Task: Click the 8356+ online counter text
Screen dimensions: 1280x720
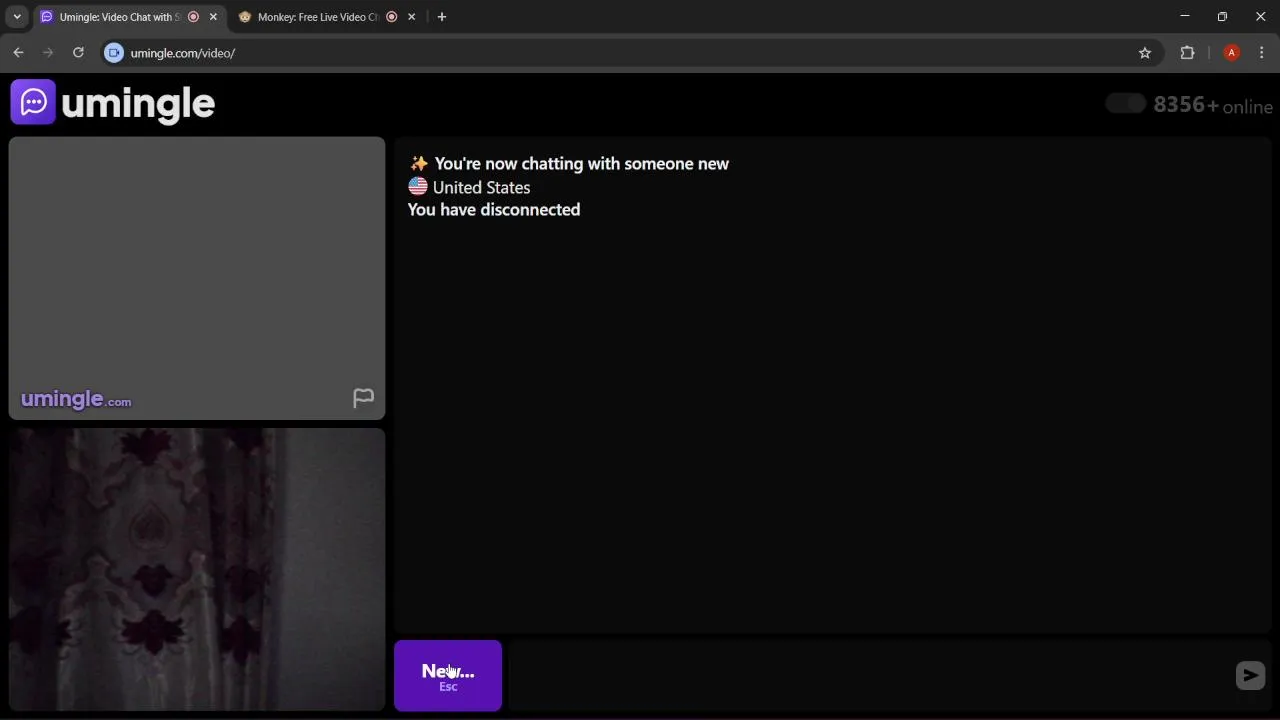Action: click(x=1213, y=106)
